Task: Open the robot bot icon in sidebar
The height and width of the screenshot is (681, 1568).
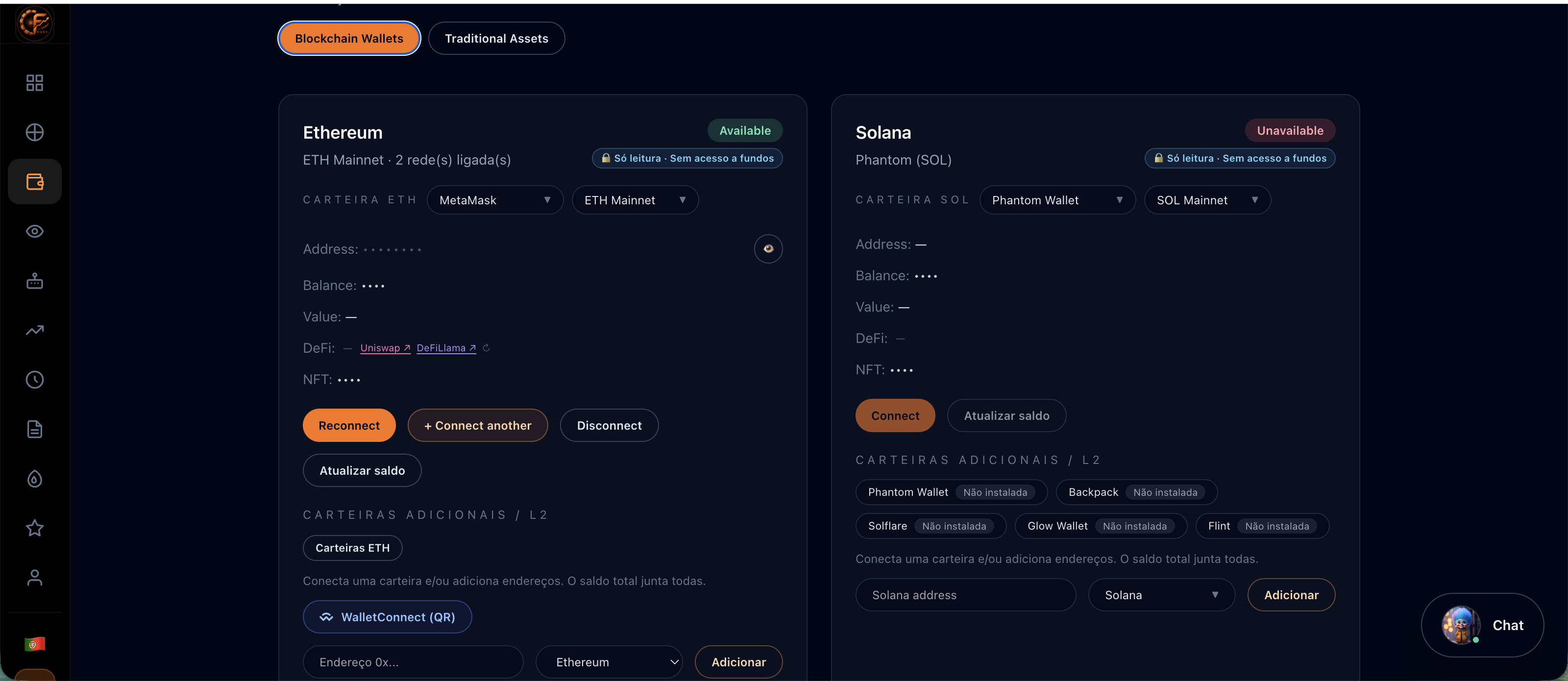Action: tap(35, 281)
